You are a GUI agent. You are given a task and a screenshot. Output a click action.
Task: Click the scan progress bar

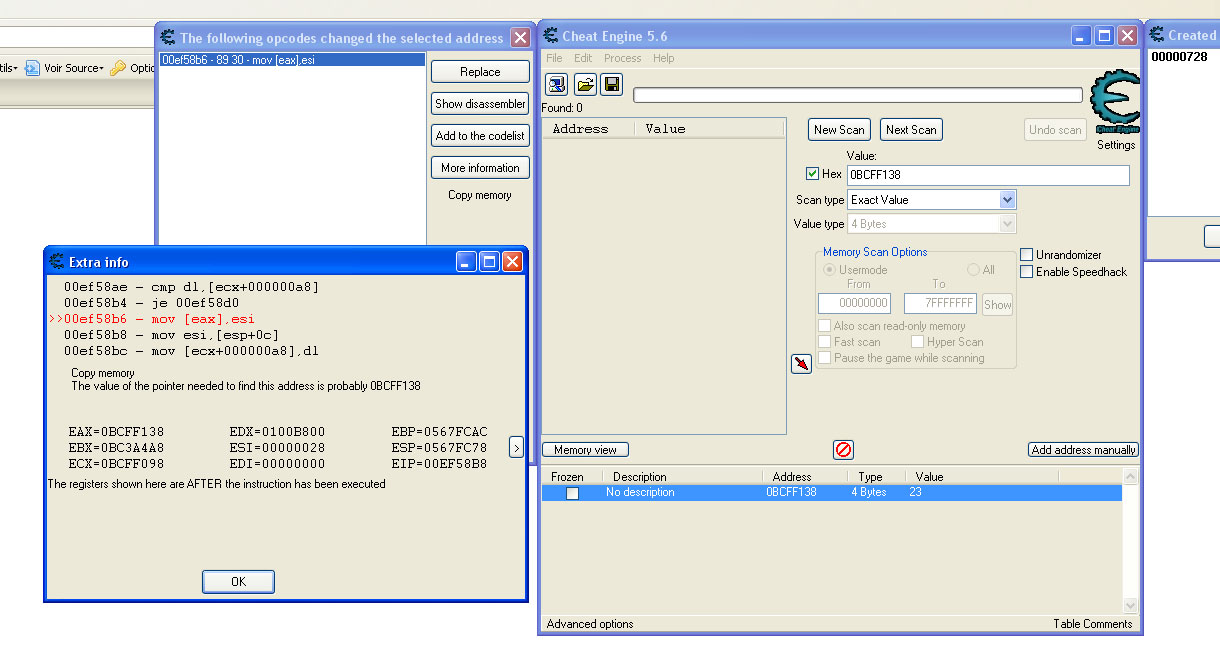(x=858, y=95)
